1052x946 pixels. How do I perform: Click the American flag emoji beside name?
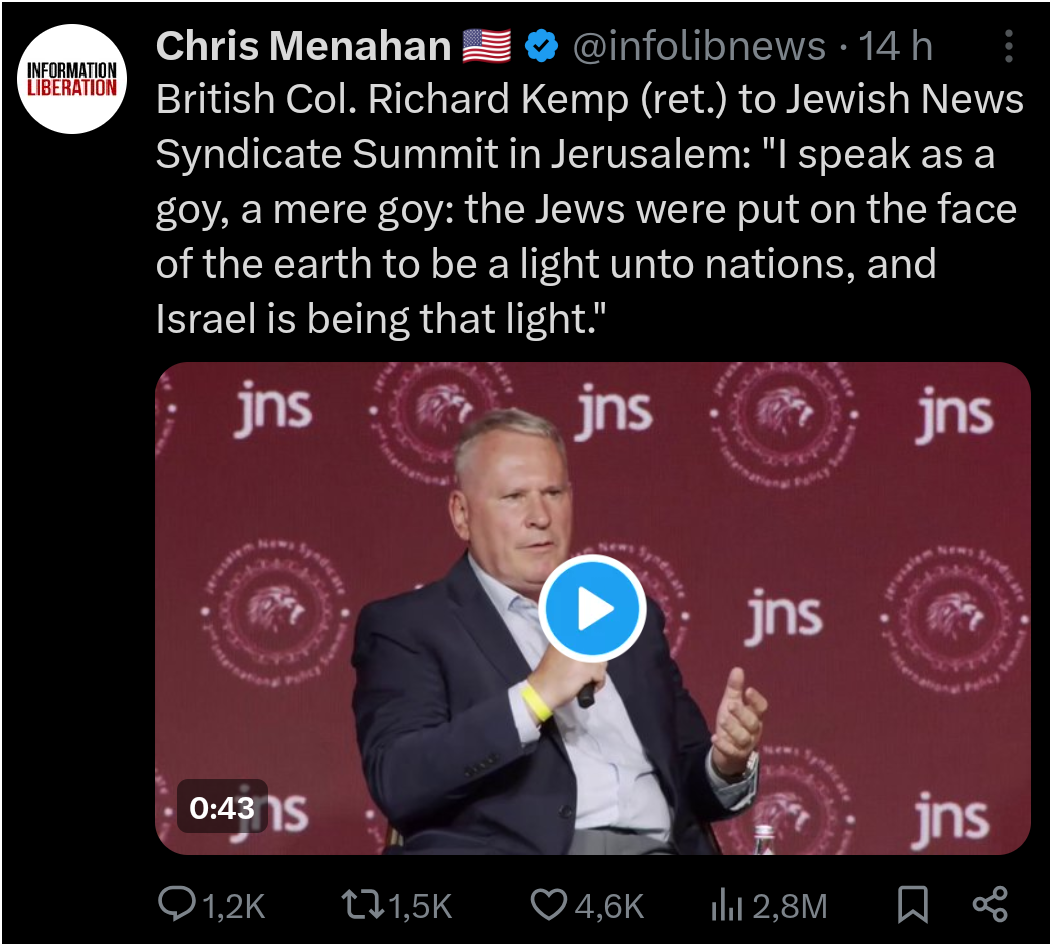coord(486,46)
